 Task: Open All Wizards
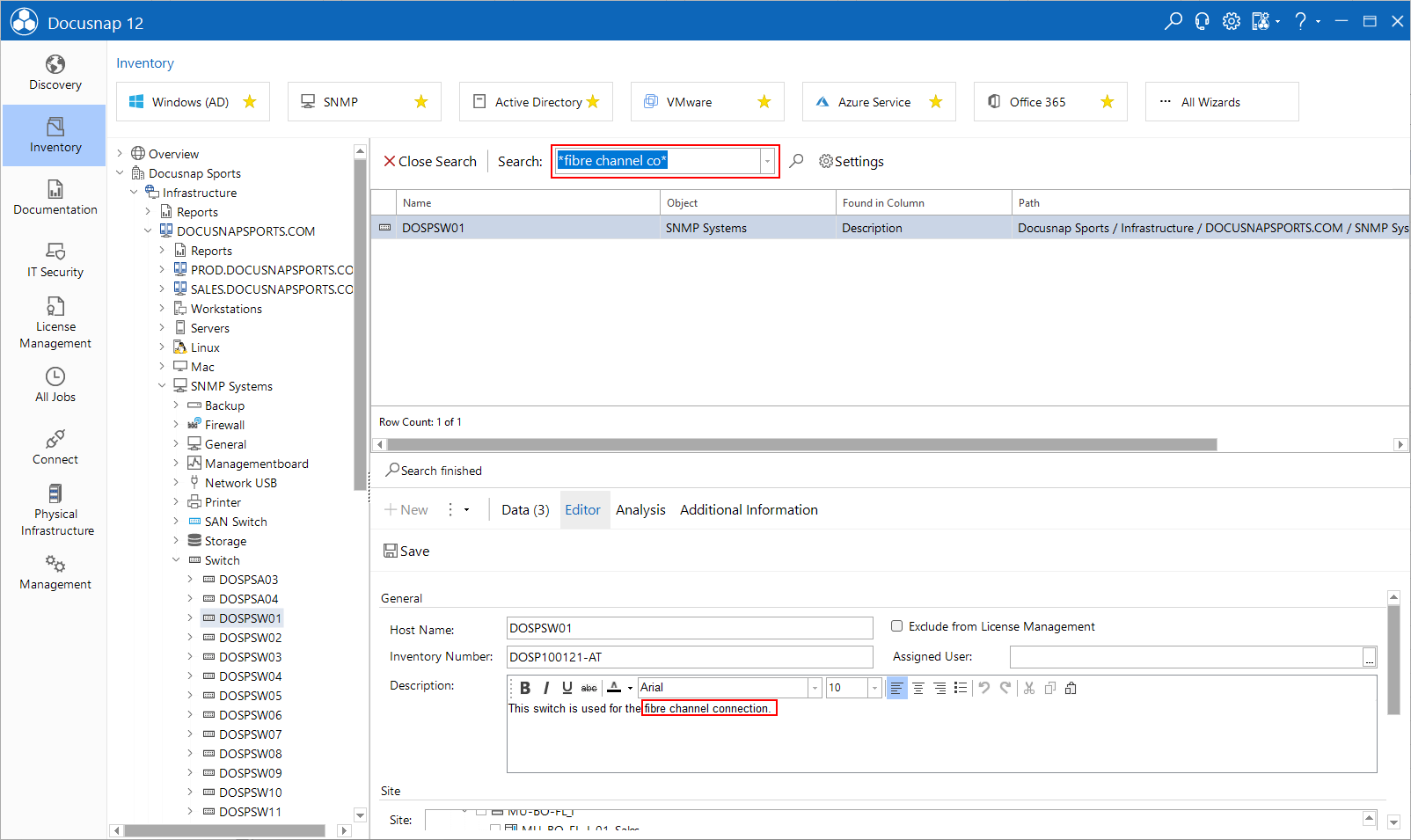pyautogui.click(x=1222, y=102)
